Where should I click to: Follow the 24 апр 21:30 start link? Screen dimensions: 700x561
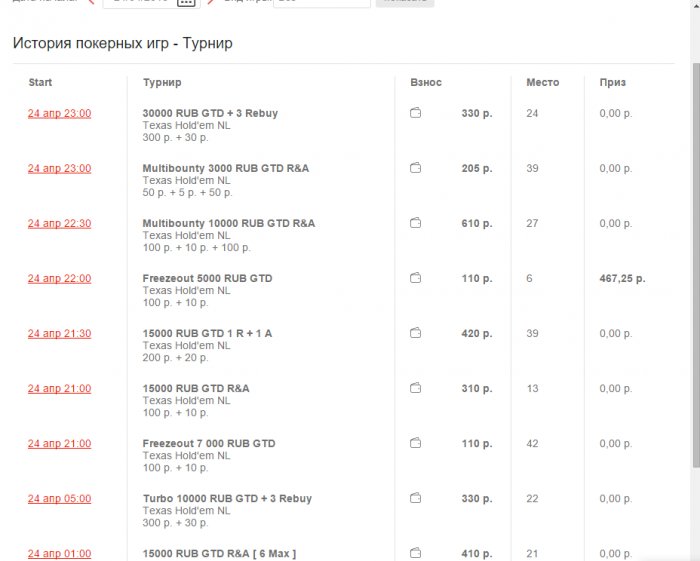59,333
